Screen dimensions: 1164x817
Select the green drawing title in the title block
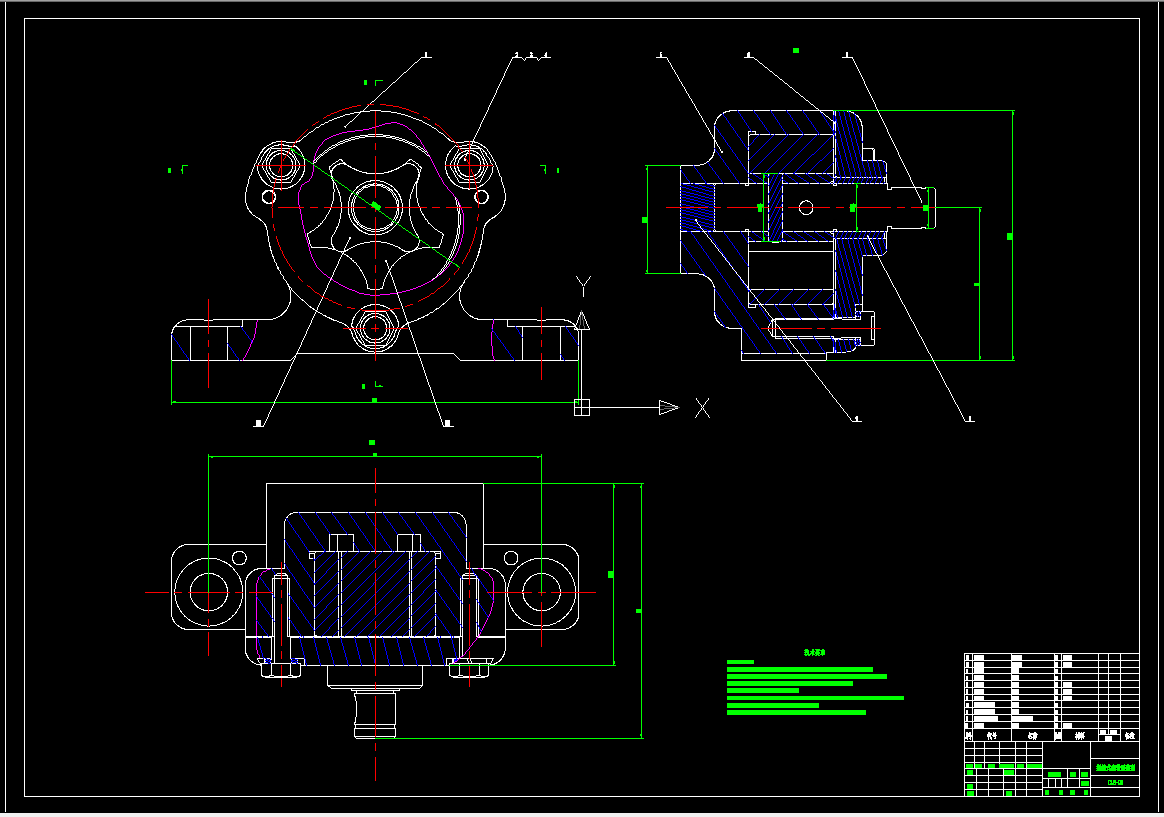[x=1115, y=768]
